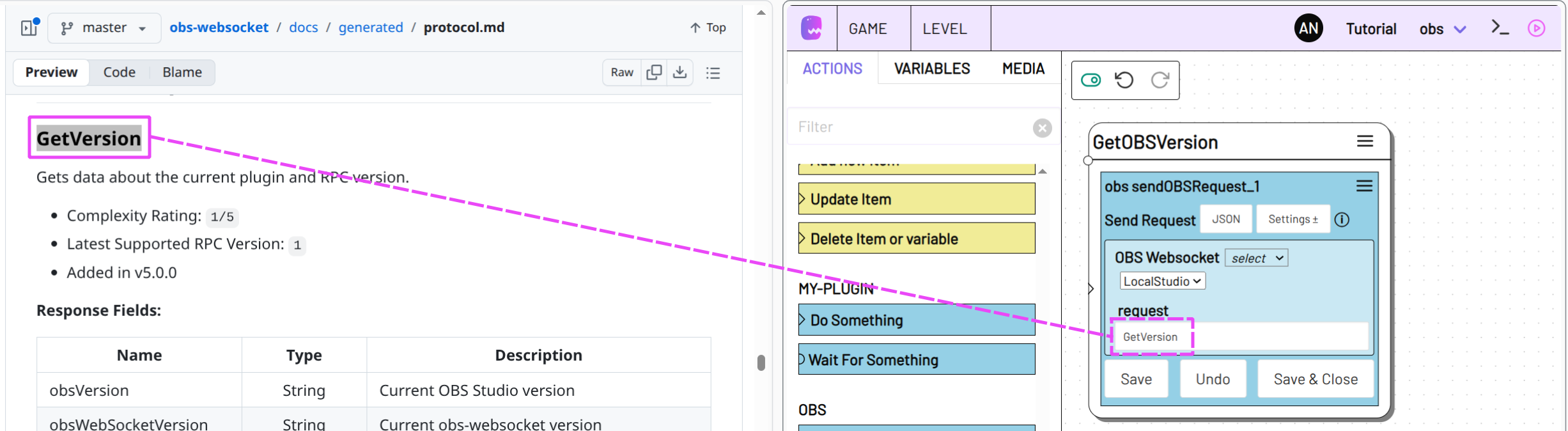This screenshot has height=431, width=1568.
Task: Open the Raw file view
Action: pyautogui.click(x=622, y=72)
